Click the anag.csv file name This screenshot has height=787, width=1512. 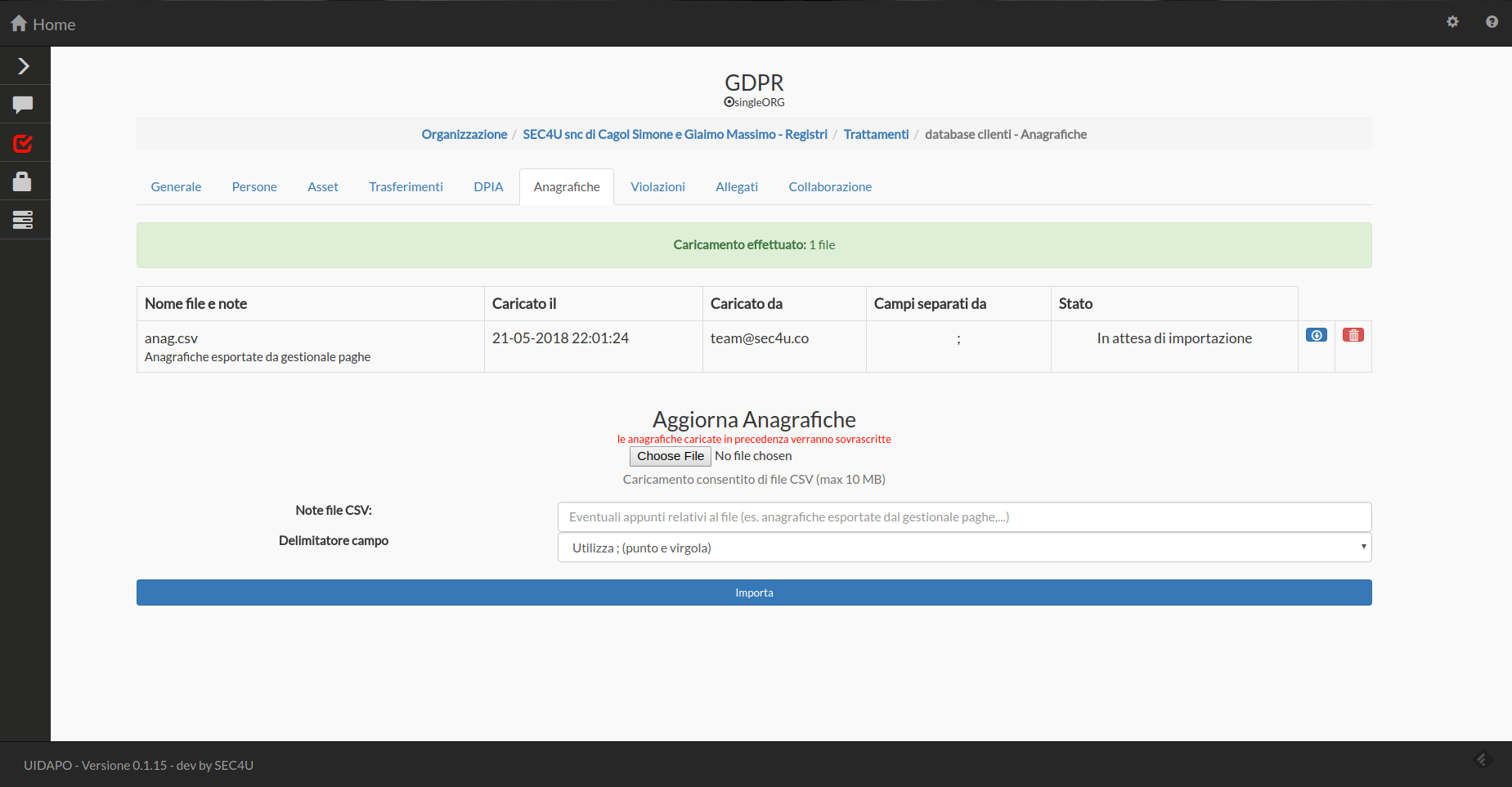pyautogui.click(x=171, y=338)
